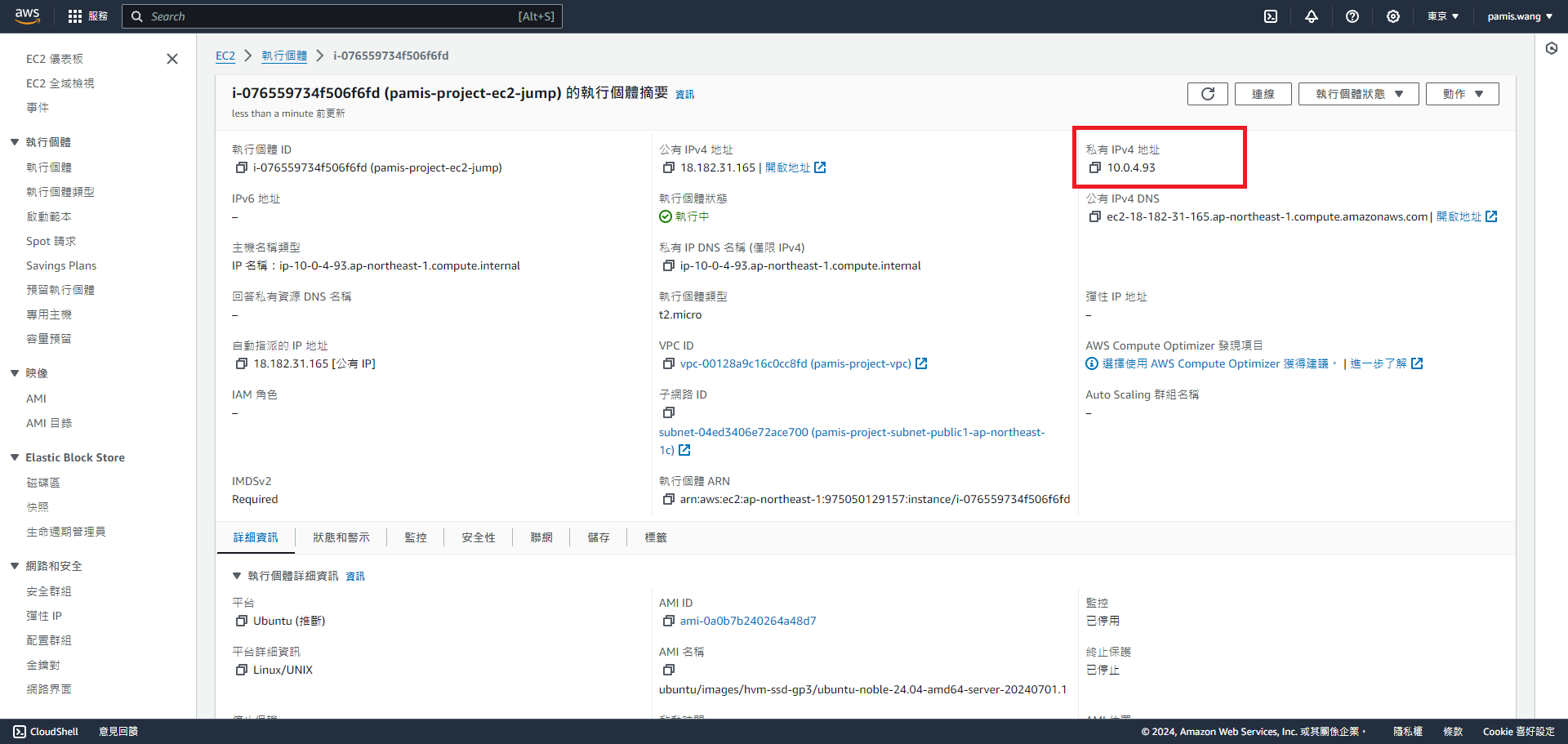The image size is (1568, 744).
Task: Collapse the 執行個體 sidebar section
Action: (15, 142)
